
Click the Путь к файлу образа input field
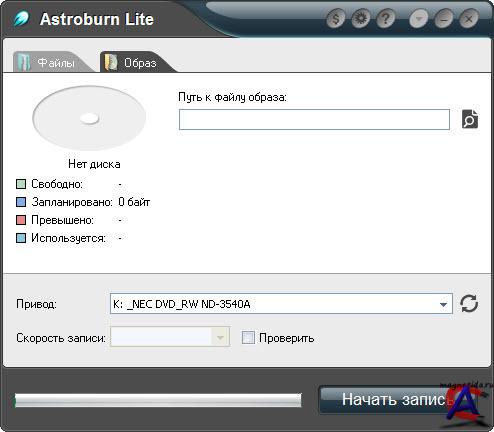click(314, 119)
